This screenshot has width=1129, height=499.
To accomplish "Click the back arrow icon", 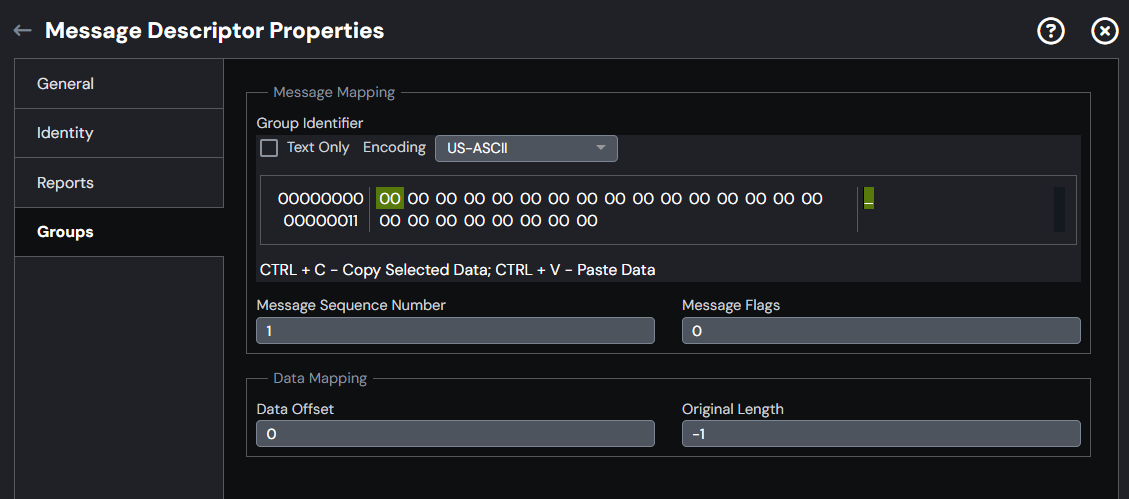I will [x=22, y=30].
